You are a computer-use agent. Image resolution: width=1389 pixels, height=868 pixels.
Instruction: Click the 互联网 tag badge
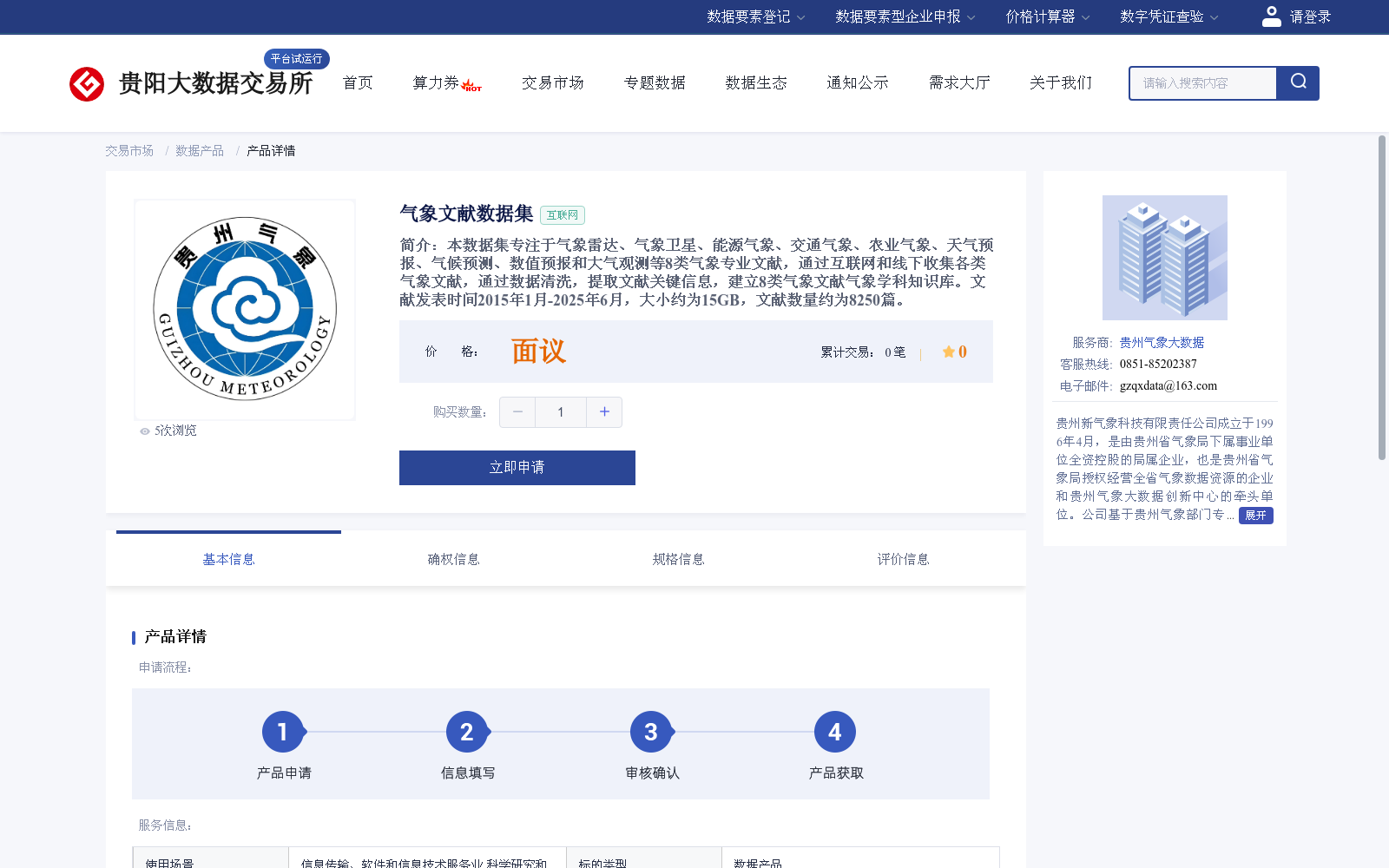(563, 215)
